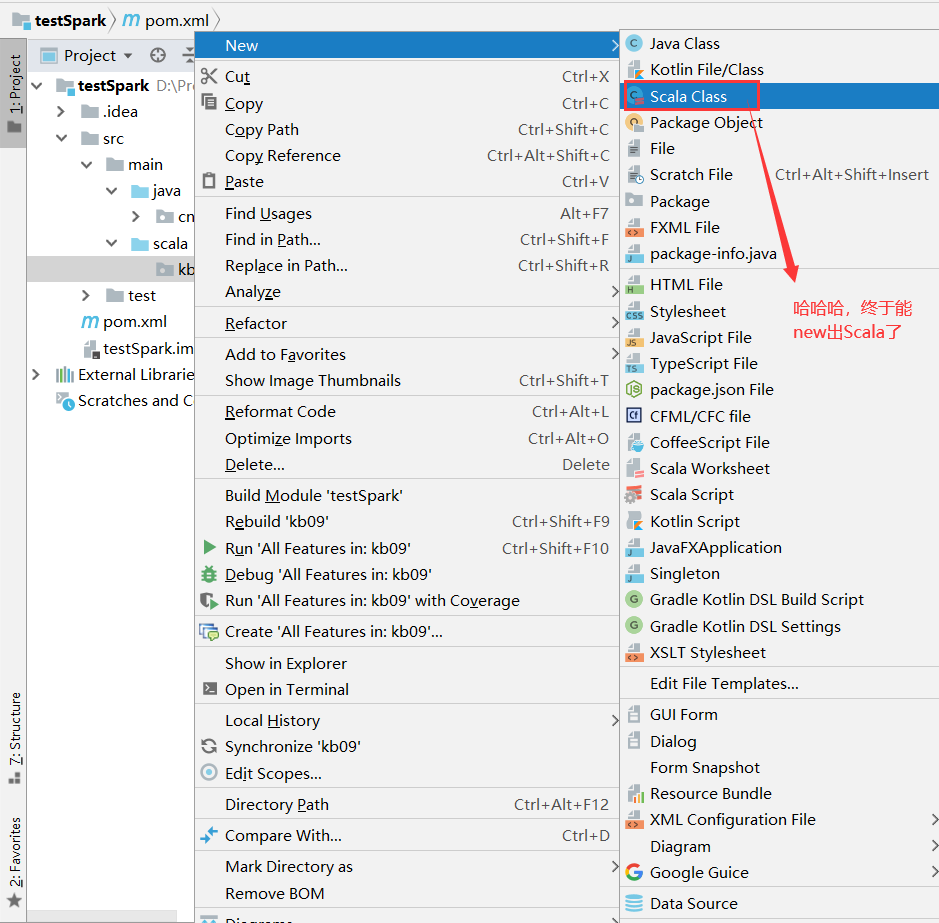Collapse the testSpark root node
The width and height of the screenshot is (939, 923).
37,86
